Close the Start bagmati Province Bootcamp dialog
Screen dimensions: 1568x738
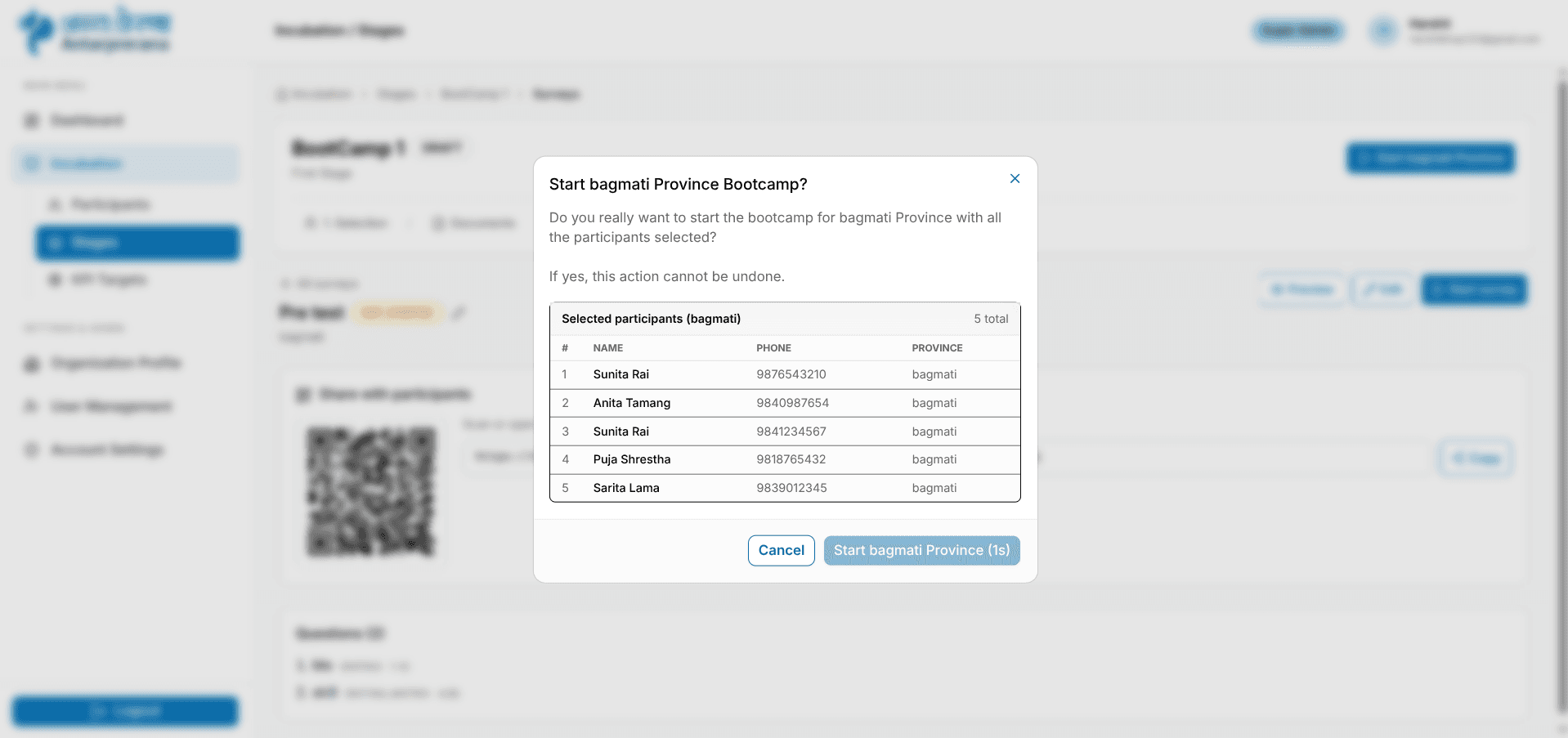1015,178
